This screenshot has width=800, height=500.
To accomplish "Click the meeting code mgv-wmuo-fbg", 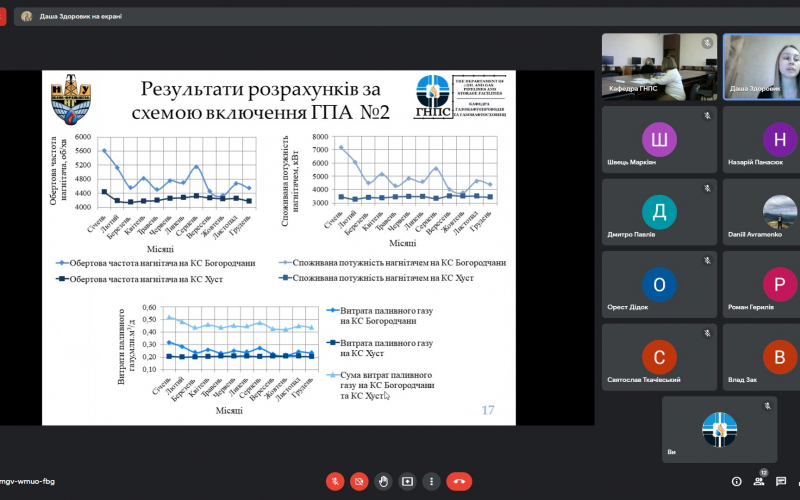I will pyautogui.click(x=27, y=481).
